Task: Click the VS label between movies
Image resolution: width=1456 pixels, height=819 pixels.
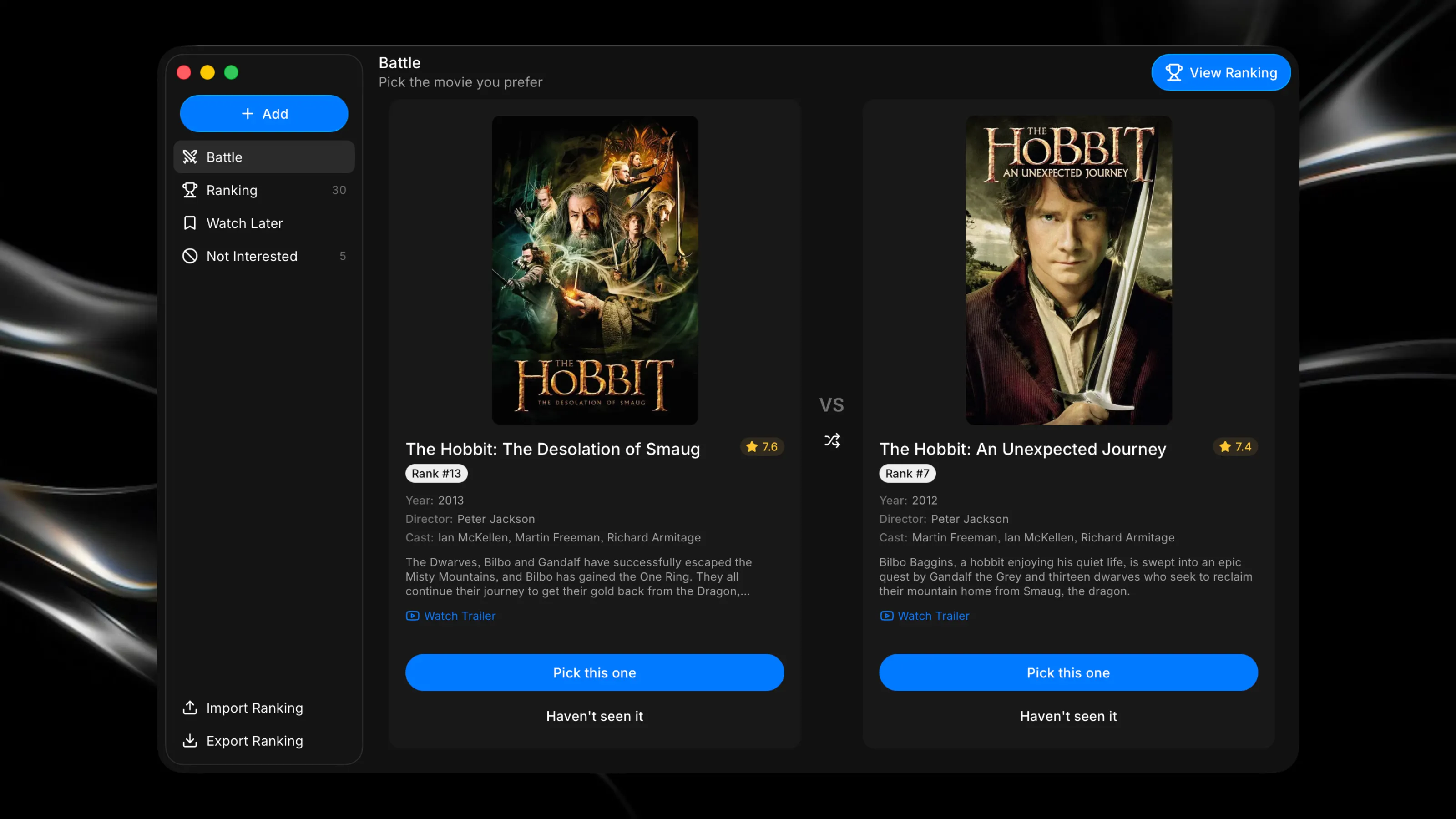Action: (x=831, y=404)
